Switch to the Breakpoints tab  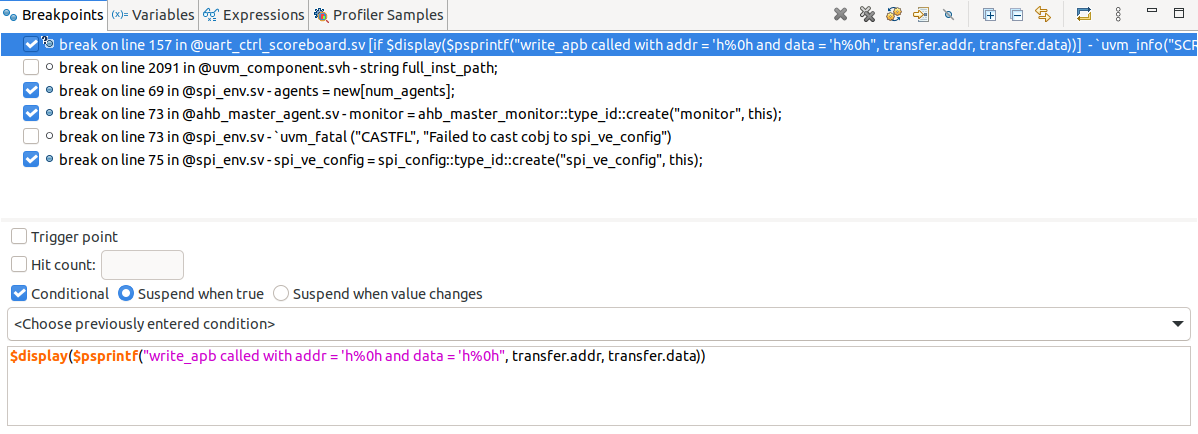53,15
